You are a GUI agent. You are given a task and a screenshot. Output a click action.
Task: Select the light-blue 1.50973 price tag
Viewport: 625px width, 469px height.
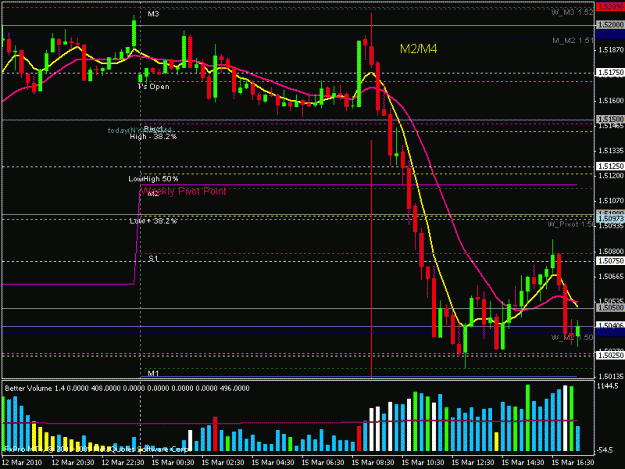click(x=610, y=219)
